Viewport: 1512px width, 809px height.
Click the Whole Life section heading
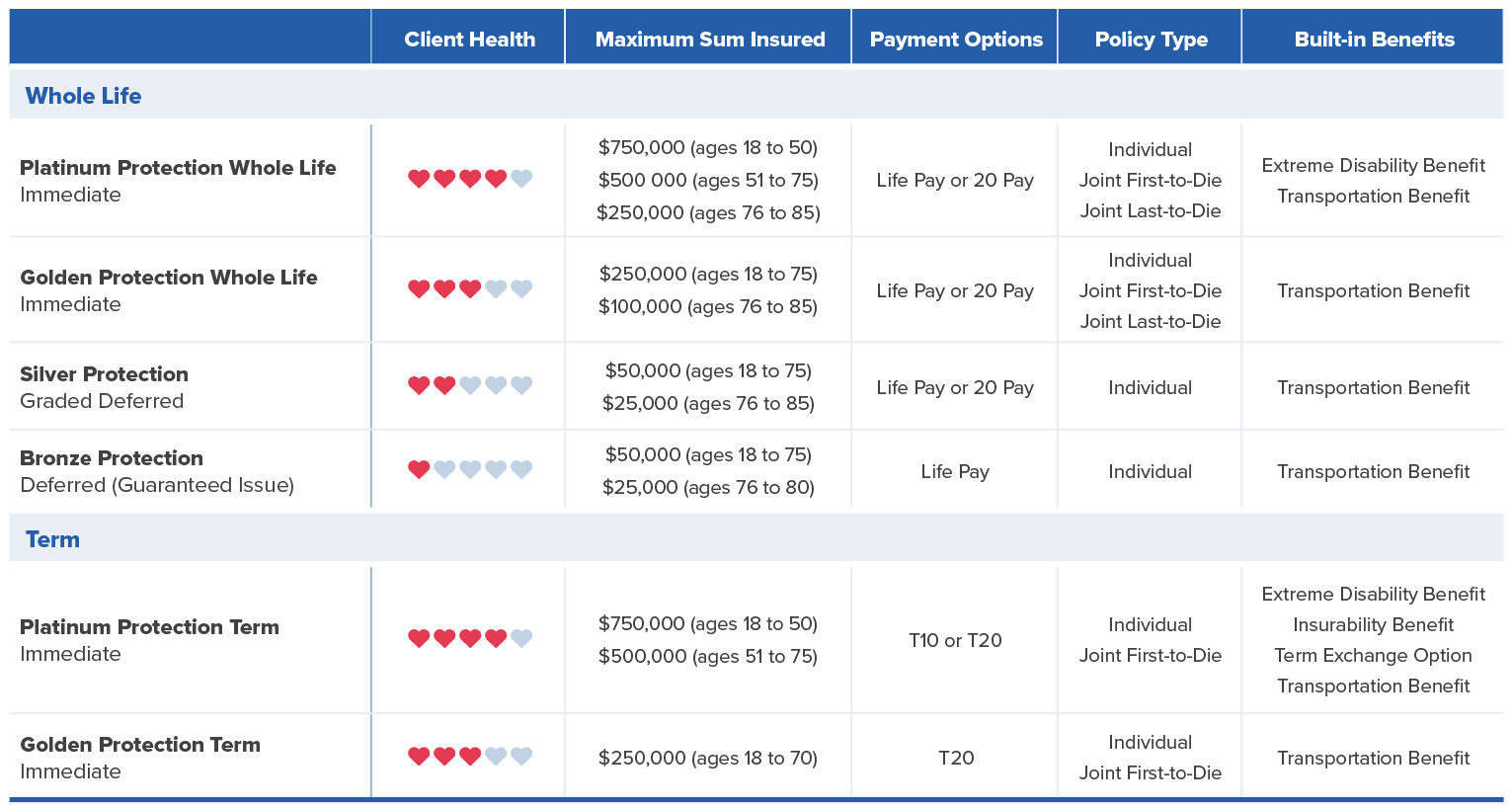tap(83, 96)
